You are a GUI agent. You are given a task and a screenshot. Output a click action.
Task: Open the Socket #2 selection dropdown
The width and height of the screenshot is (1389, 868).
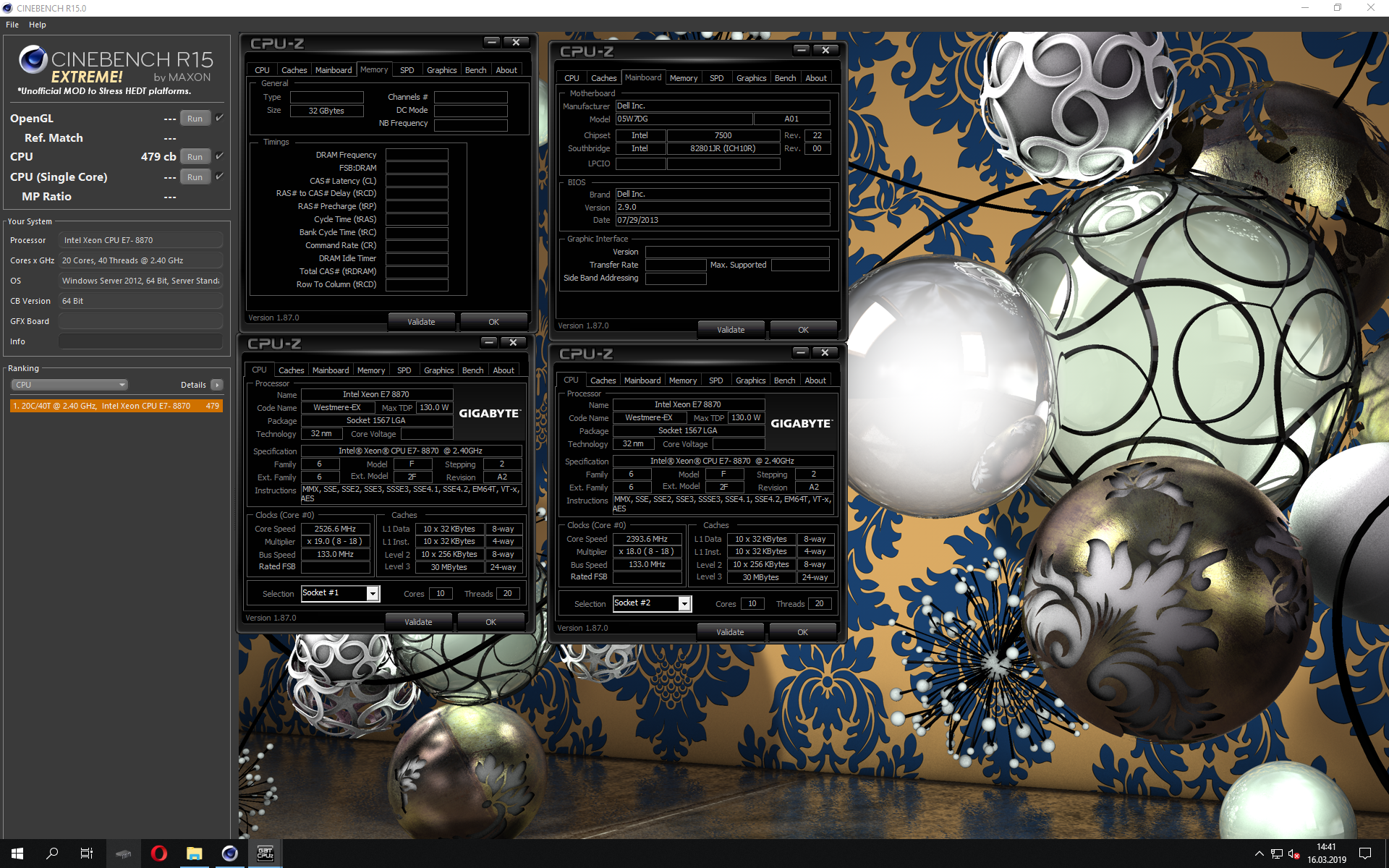point(684,604)
